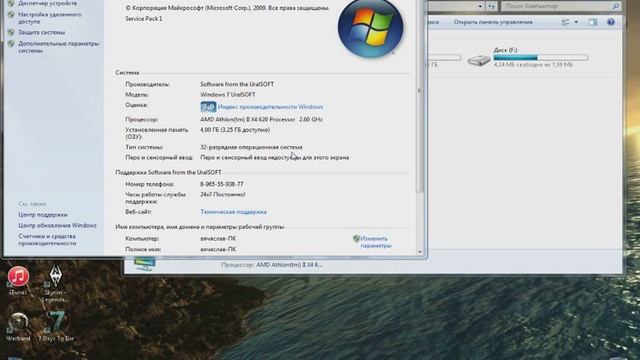Open Центр обновления Windows link
Image resolution: width=640 pixels, height=360 pixels.
[x=57, y=225]
